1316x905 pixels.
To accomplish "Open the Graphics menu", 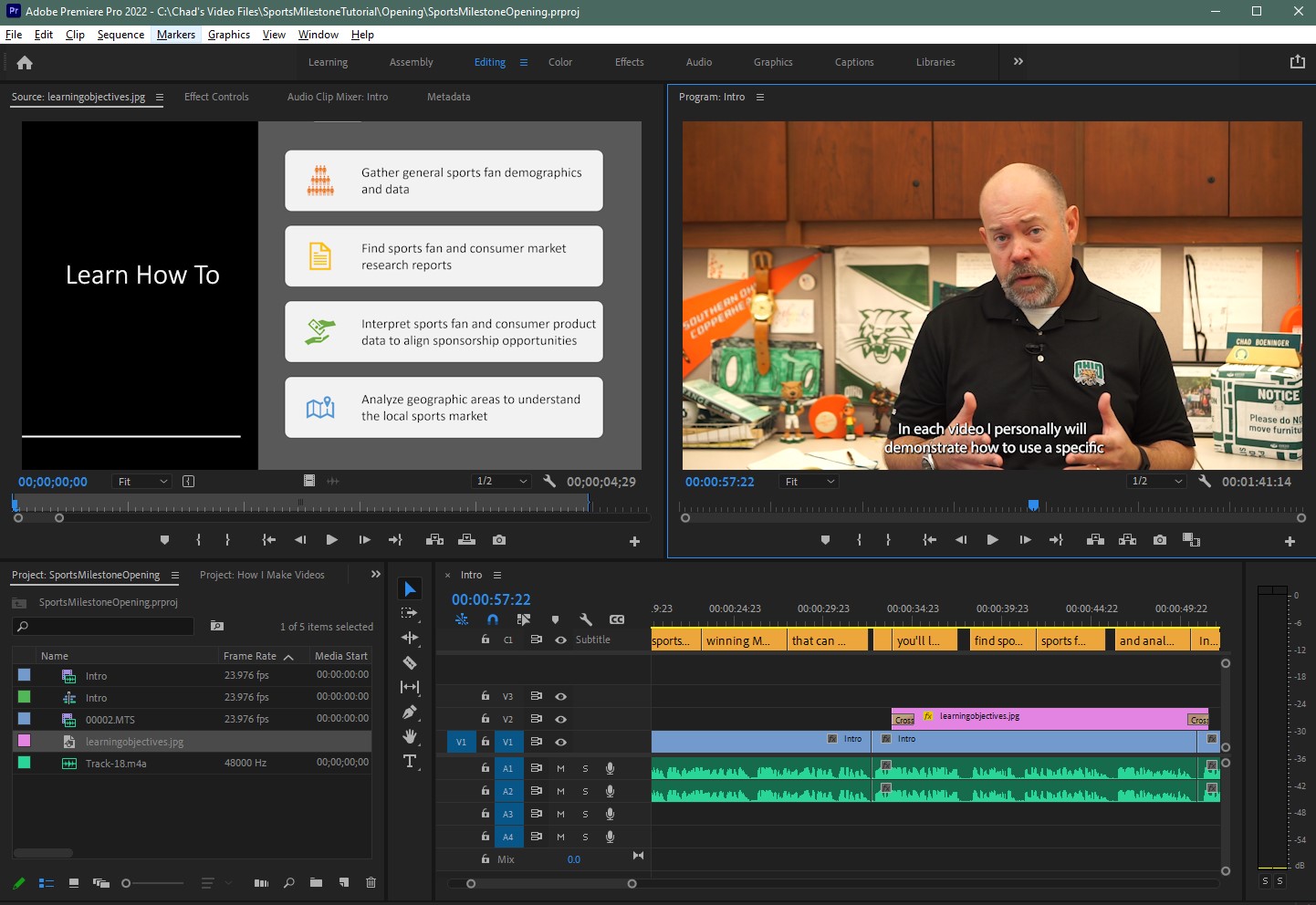I will point(229,35).
